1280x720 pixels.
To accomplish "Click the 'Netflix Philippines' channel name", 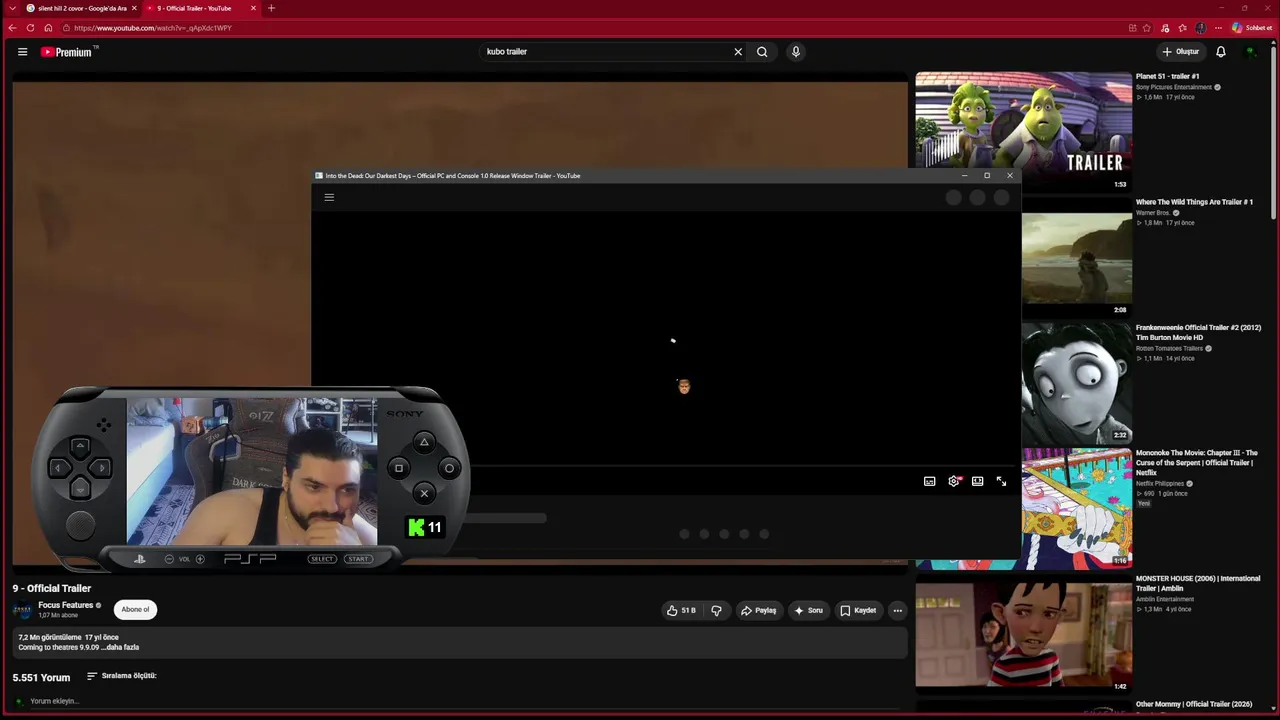I will click(1160, 483).
